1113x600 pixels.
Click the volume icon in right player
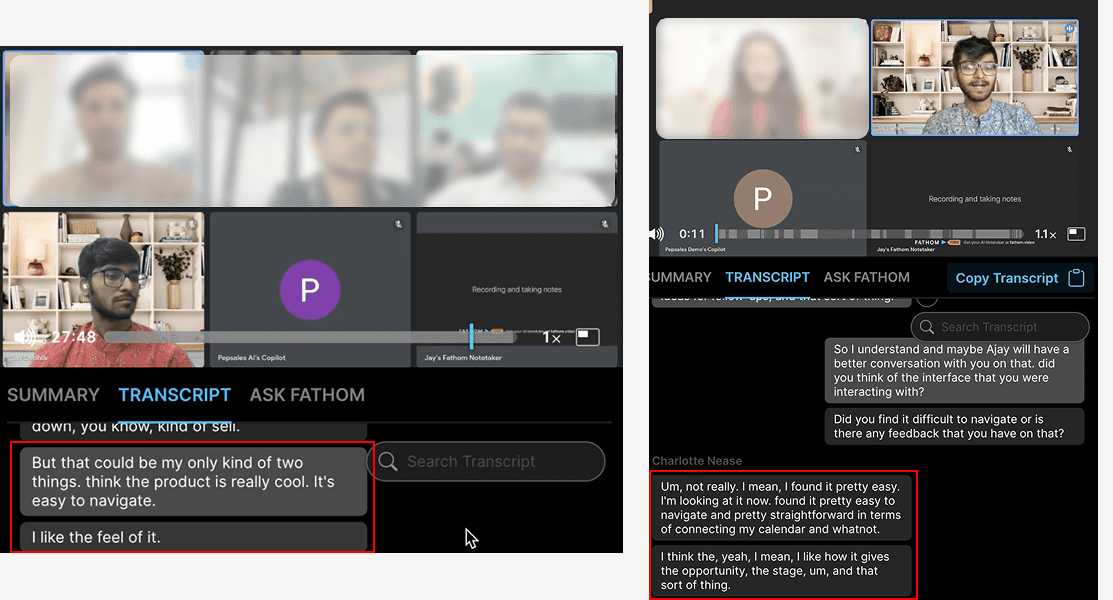click(657, 234)
